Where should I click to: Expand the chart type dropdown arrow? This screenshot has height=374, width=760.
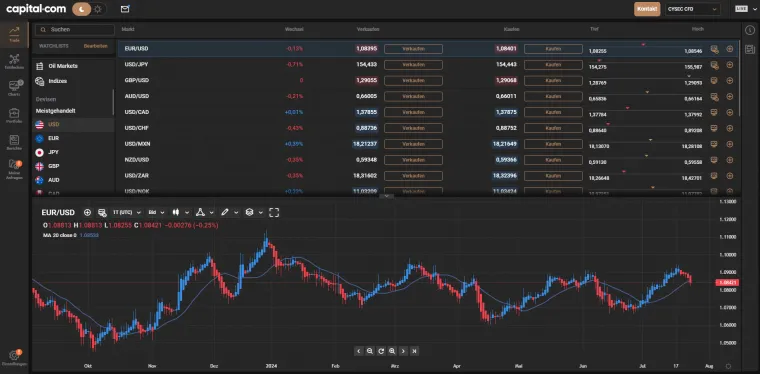point(187,212)
